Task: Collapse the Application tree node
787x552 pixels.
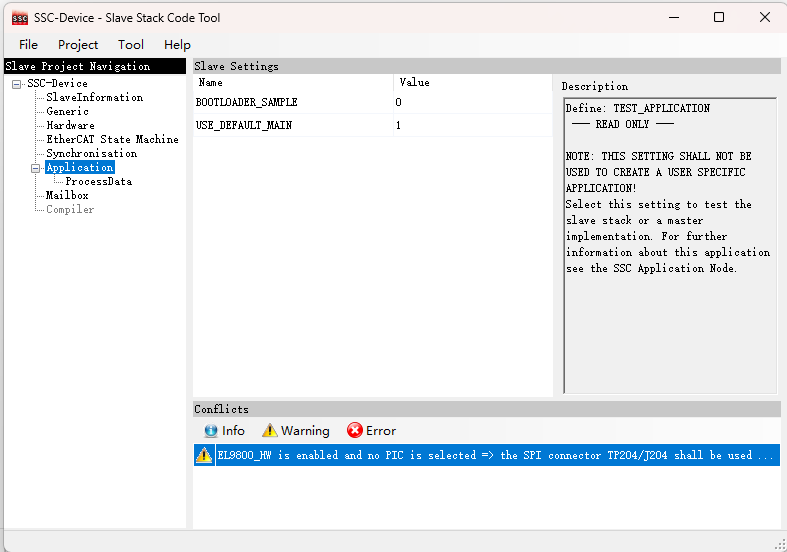Action: point(36,168)
